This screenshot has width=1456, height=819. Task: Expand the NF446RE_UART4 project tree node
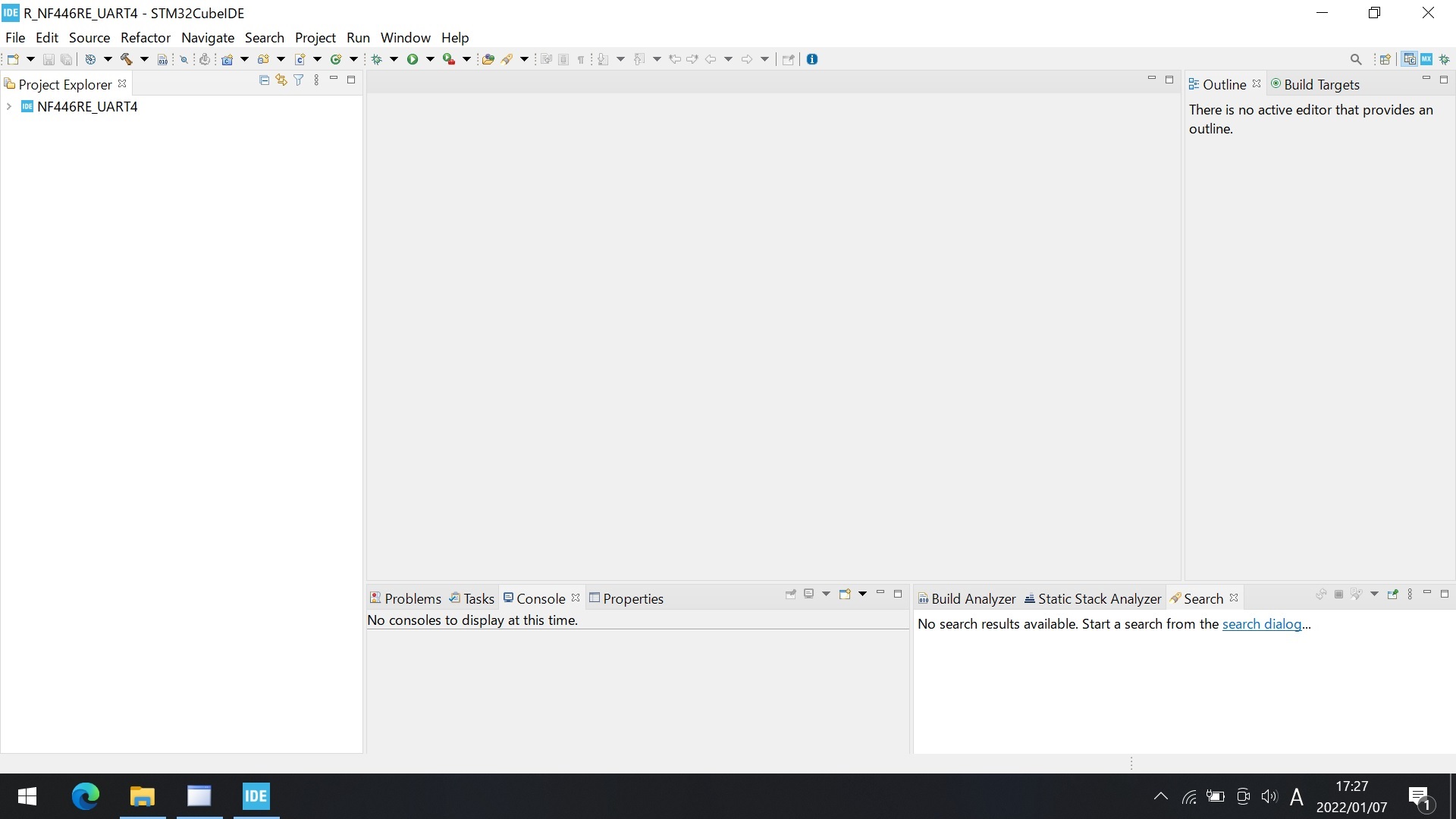point(9,107)
